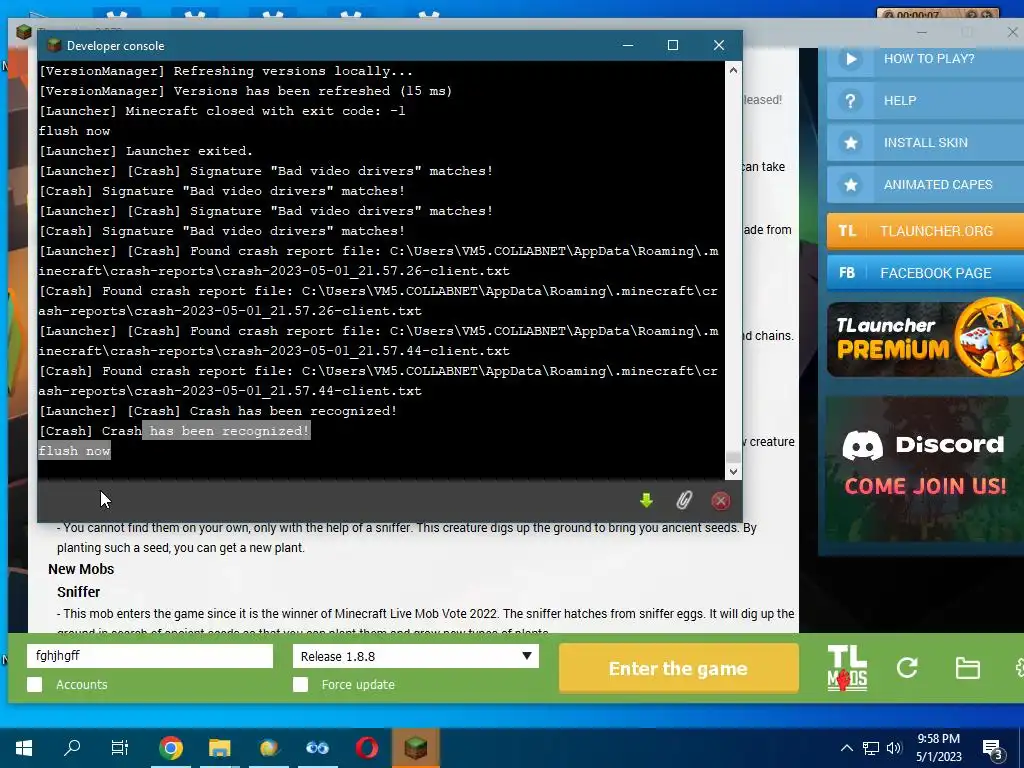The image size is (1024, 768).
Task: Click the 'Sniffer' heading text
Action: pyautogui.click(x=78, y=592)
